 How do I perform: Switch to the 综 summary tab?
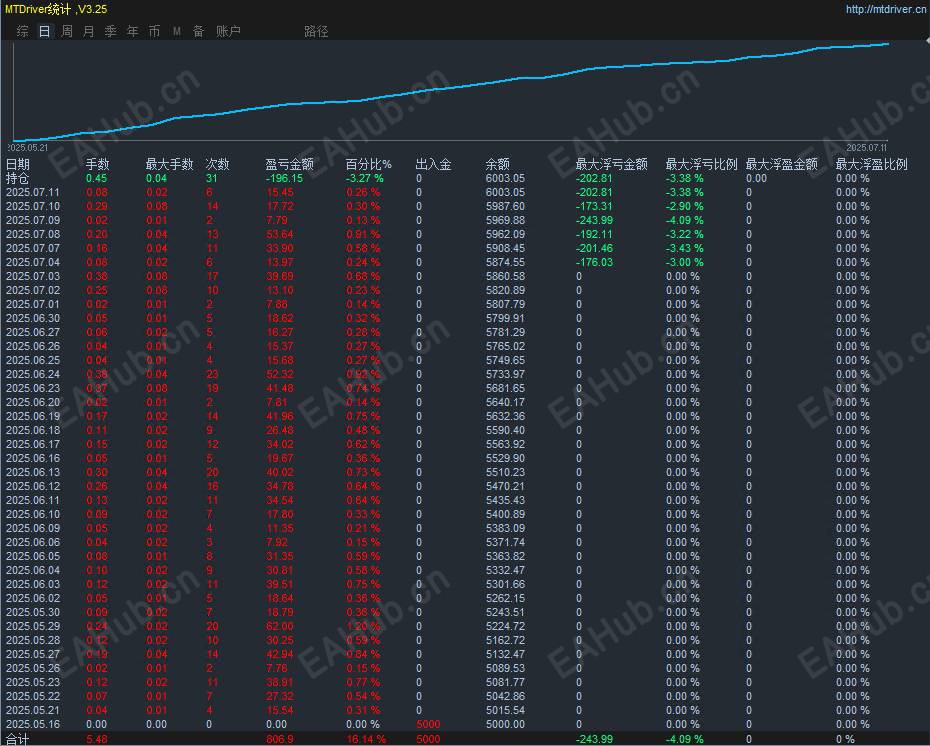coord(23,31)
